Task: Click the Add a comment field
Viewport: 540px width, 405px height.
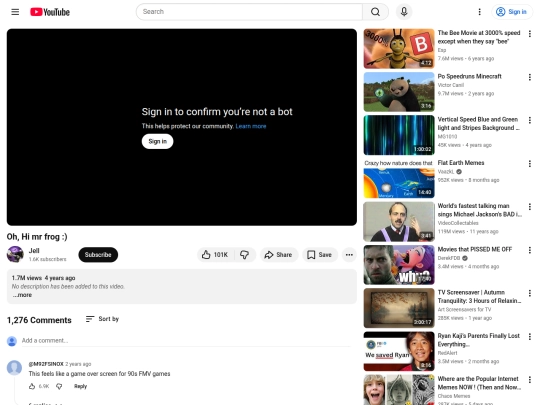Action: 186,341
